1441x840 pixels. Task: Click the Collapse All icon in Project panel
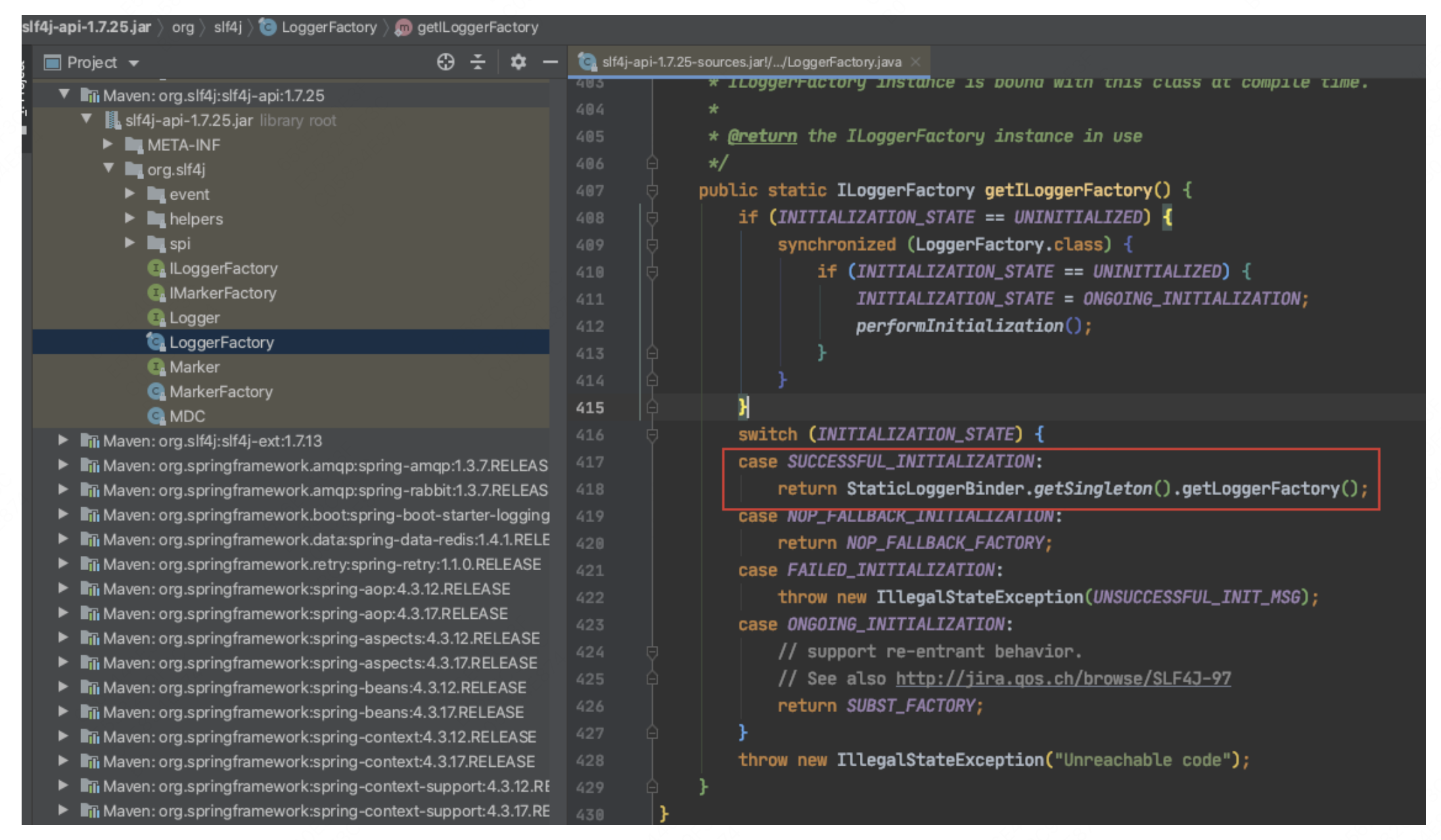pos(478,62)
